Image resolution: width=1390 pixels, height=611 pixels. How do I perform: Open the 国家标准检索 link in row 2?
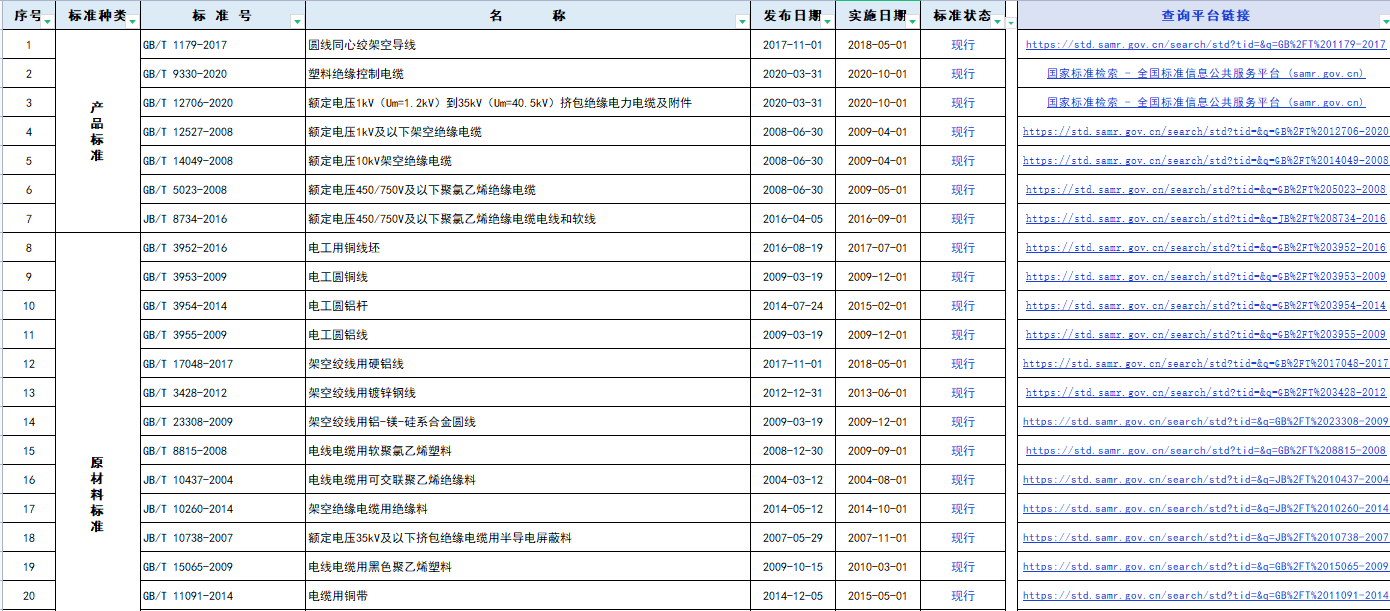tap(1205, 74)
